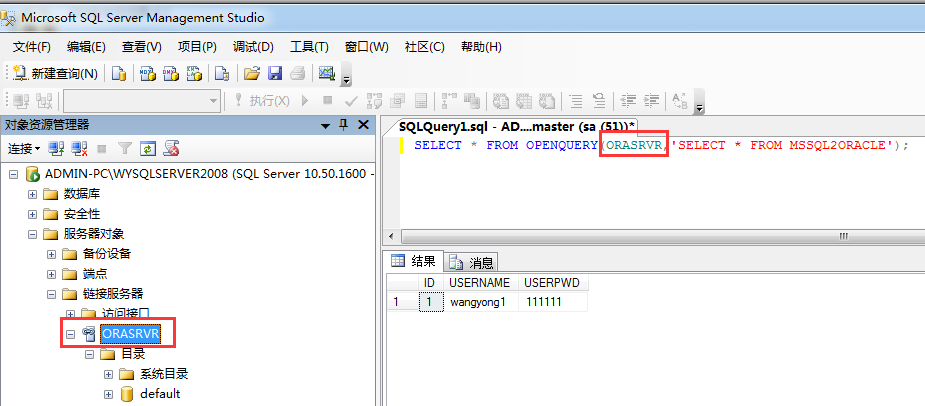Click the Cancel Executing Query stop icon
This screenshot has width=925, height=406.
pos(327,101)
